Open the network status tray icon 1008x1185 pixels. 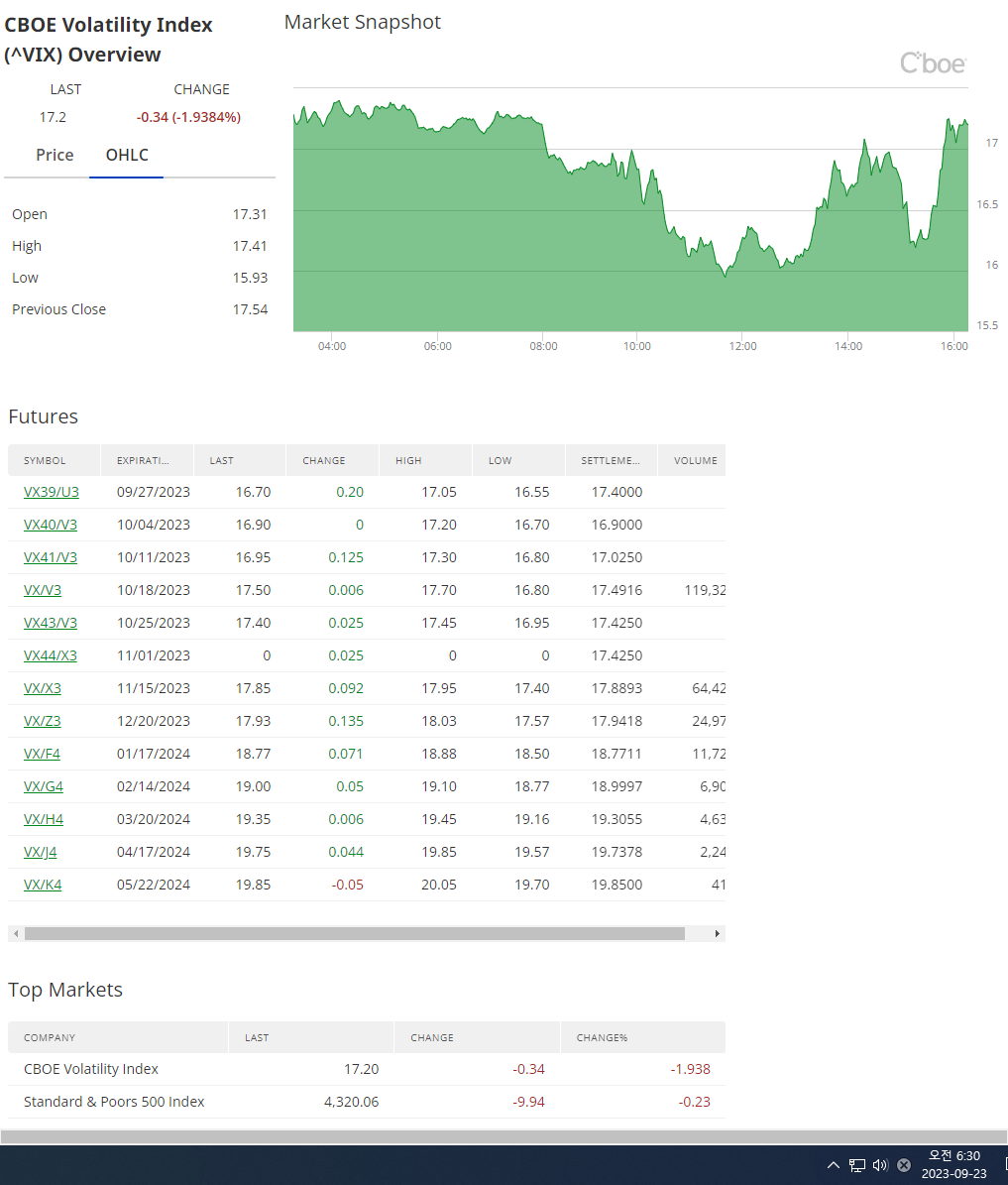857,1164
